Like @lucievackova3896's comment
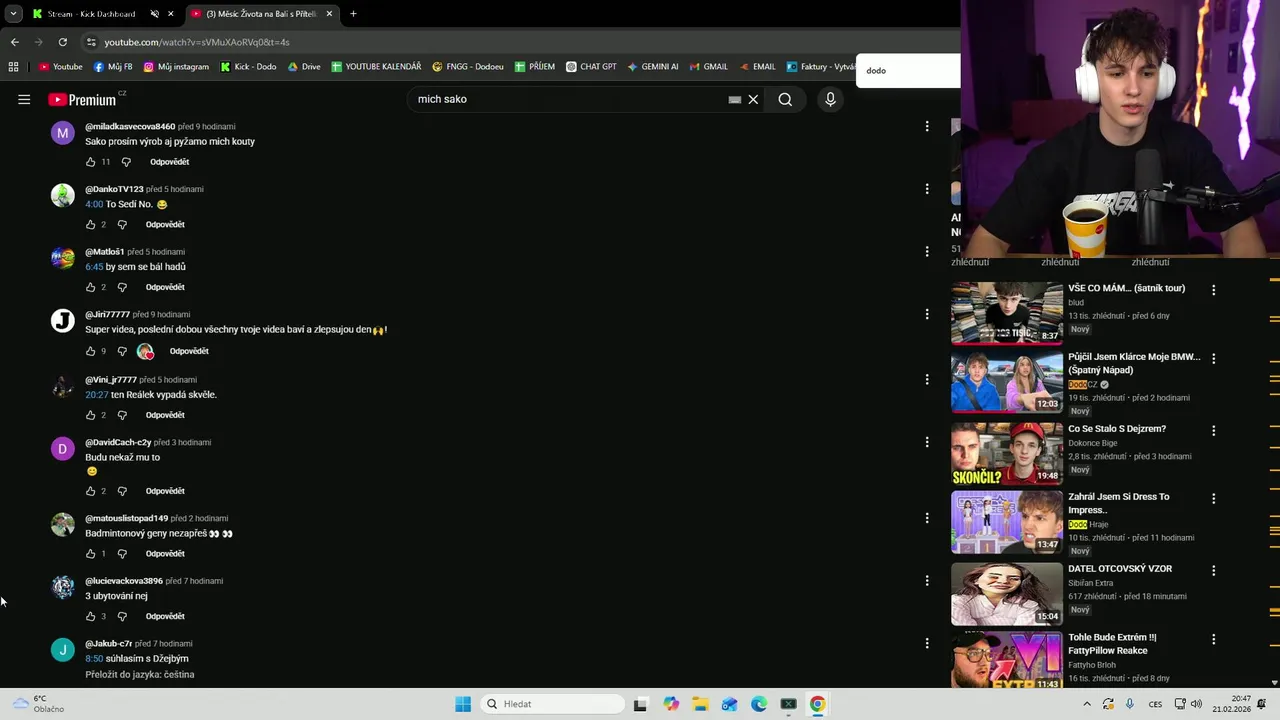 coord(91,617)
